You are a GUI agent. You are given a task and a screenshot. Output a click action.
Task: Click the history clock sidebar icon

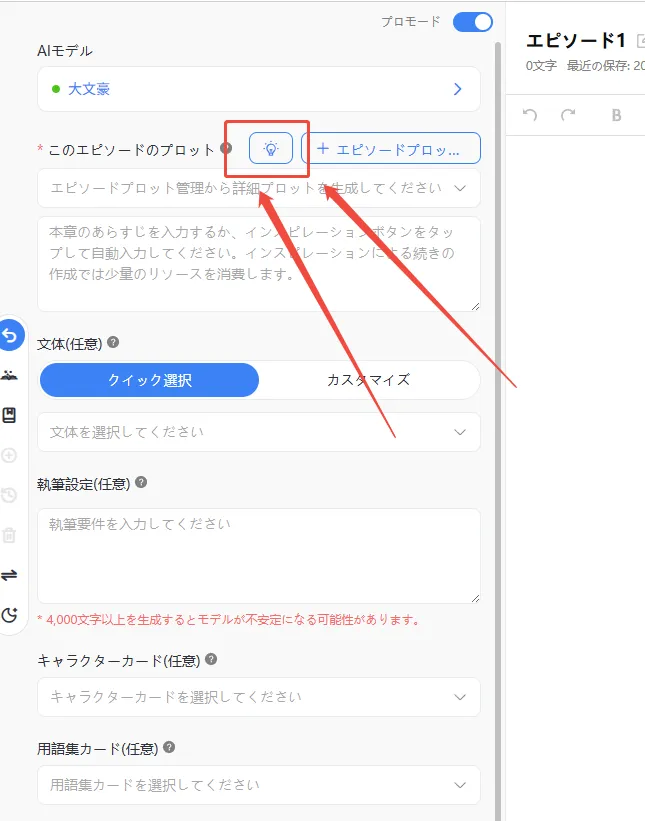coord(9,495)
